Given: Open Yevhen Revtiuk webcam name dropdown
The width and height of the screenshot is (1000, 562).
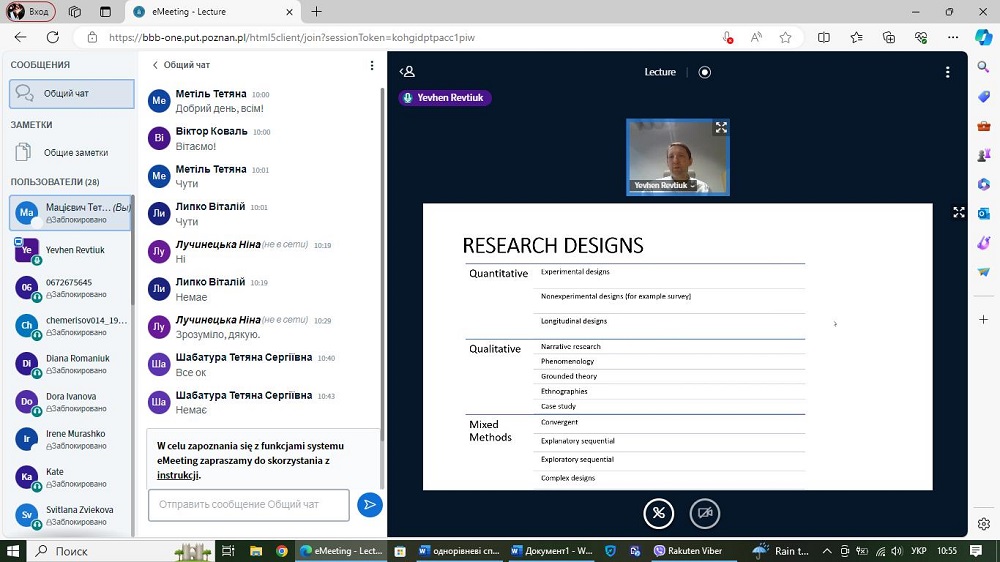Looking at the screenshot, I should [665, 186].
